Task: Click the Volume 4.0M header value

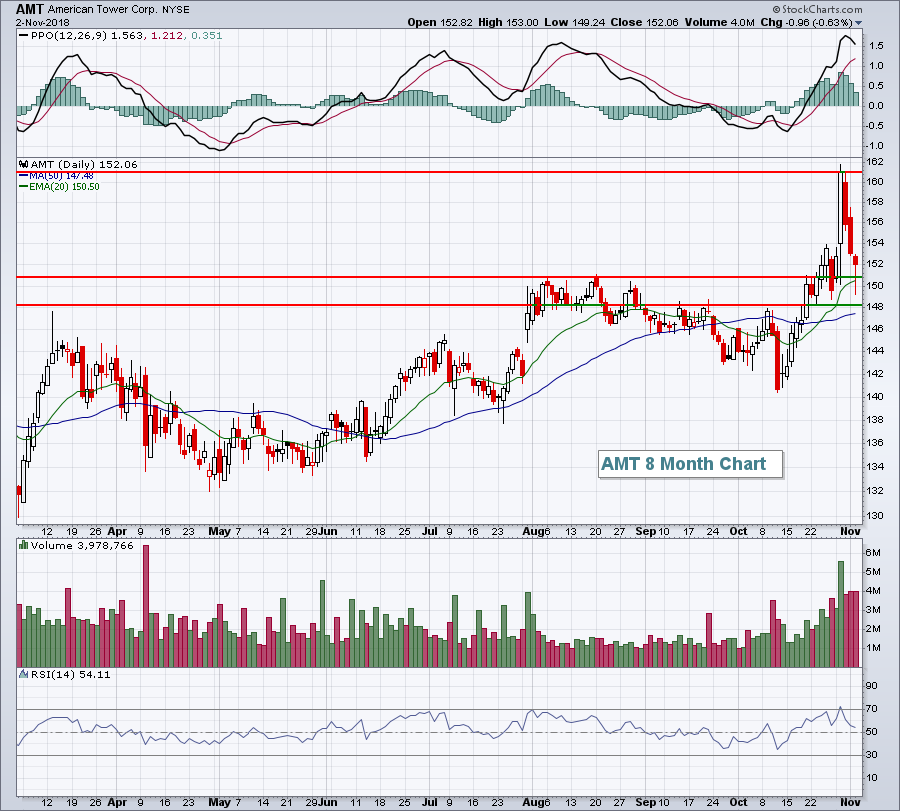Action: [719, 22]
